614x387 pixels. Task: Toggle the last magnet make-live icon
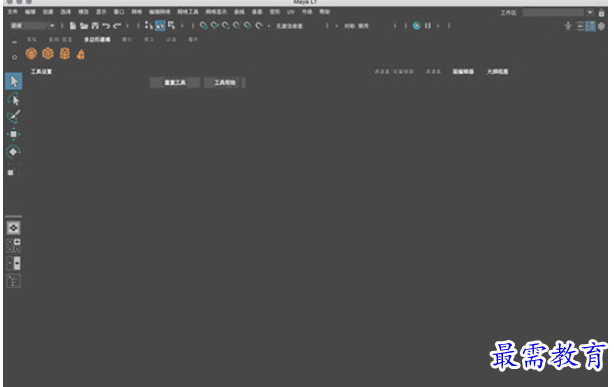pos(259,26)
